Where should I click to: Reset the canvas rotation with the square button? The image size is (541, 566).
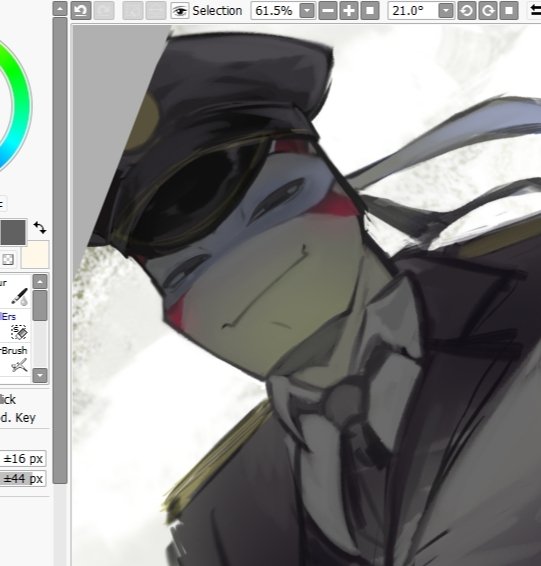(509, 11)
